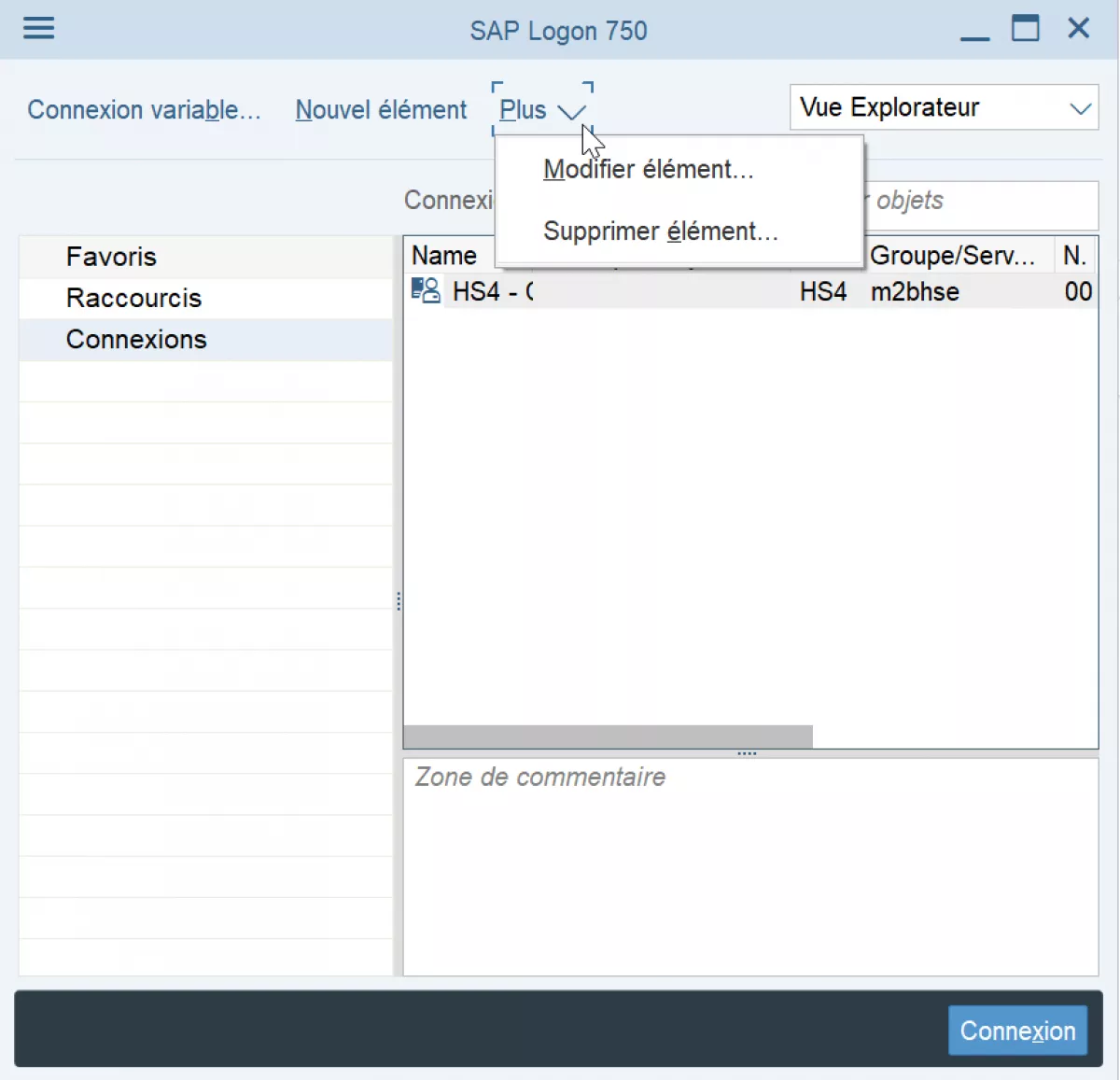
Task: Click into the Zone de commentaire field
Action: coord(750,867)
